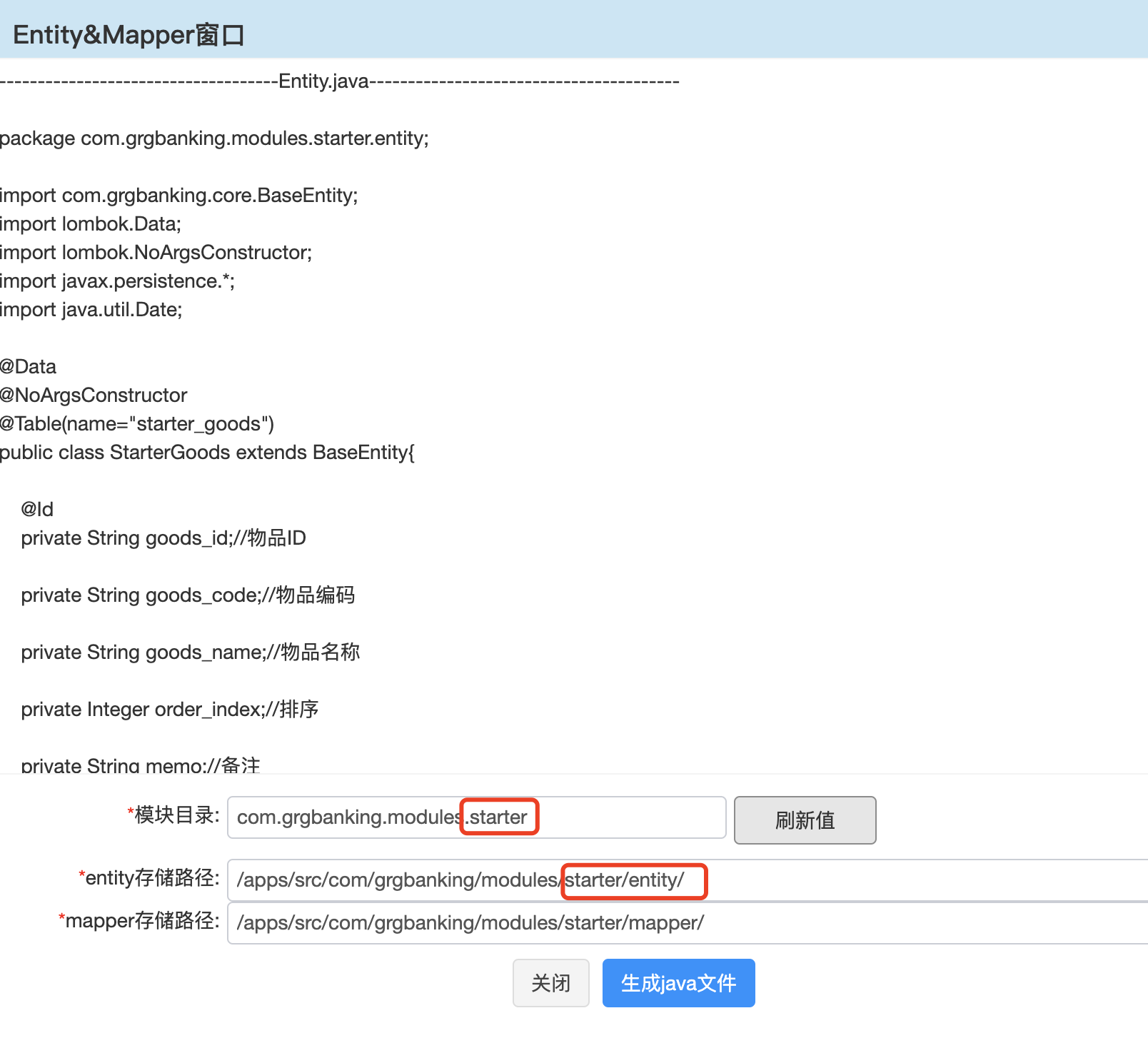
Task: Click the 刷新值 refresh button
Action: tap(805, 820)
